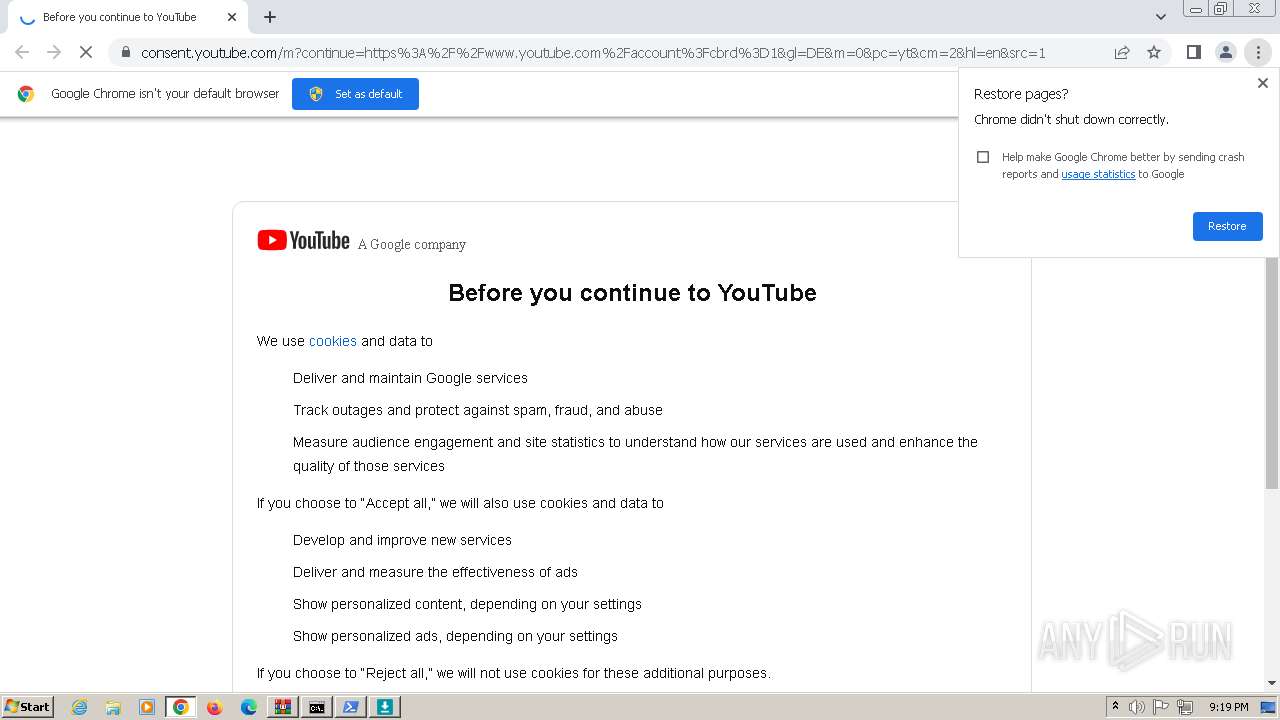Open the tab search dropdown arrow
This screenshot has width=1280, height=720.
coord(1160,17)
